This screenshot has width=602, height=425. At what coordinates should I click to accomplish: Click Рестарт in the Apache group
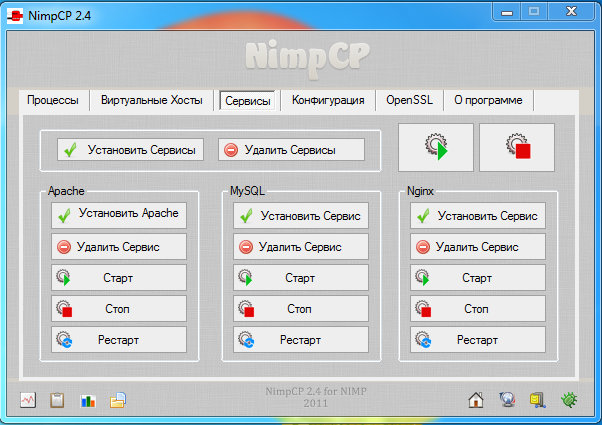point(119,340)
